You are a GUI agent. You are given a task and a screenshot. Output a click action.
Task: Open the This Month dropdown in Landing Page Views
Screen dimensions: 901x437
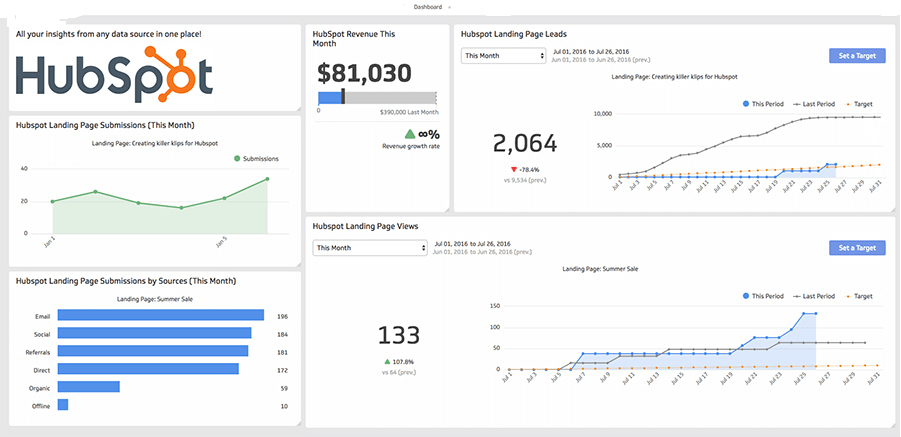[370, 248]
